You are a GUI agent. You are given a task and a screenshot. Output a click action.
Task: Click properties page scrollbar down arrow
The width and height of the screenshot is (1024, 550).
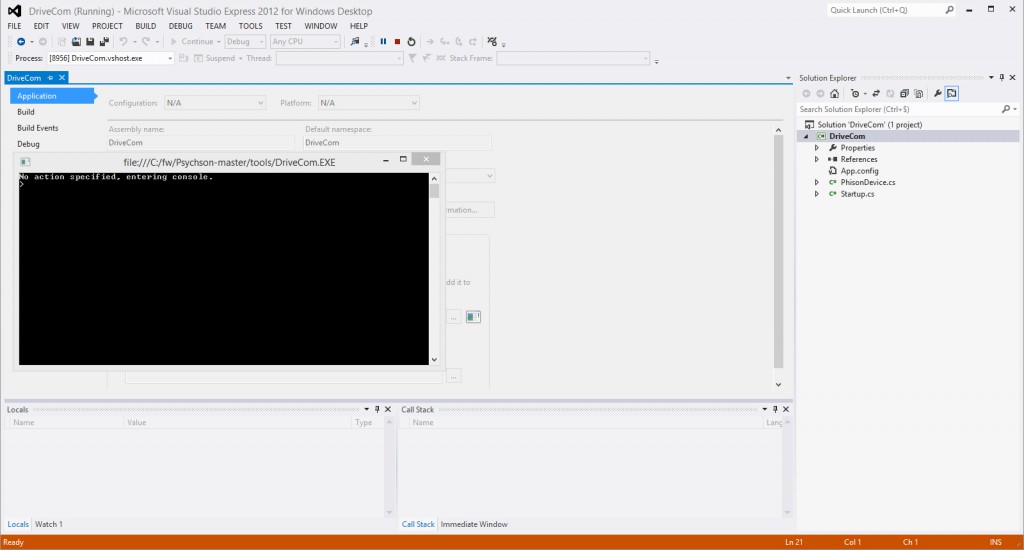pos(778,385)
